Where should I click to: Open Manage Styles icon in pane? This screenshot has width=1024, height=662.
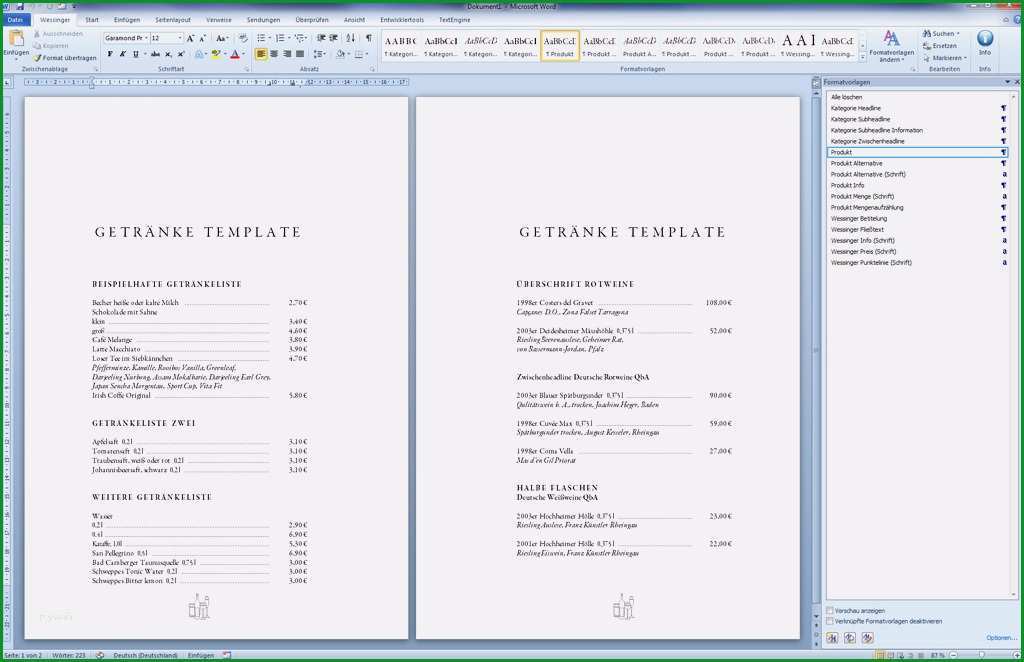click(867, 638)
